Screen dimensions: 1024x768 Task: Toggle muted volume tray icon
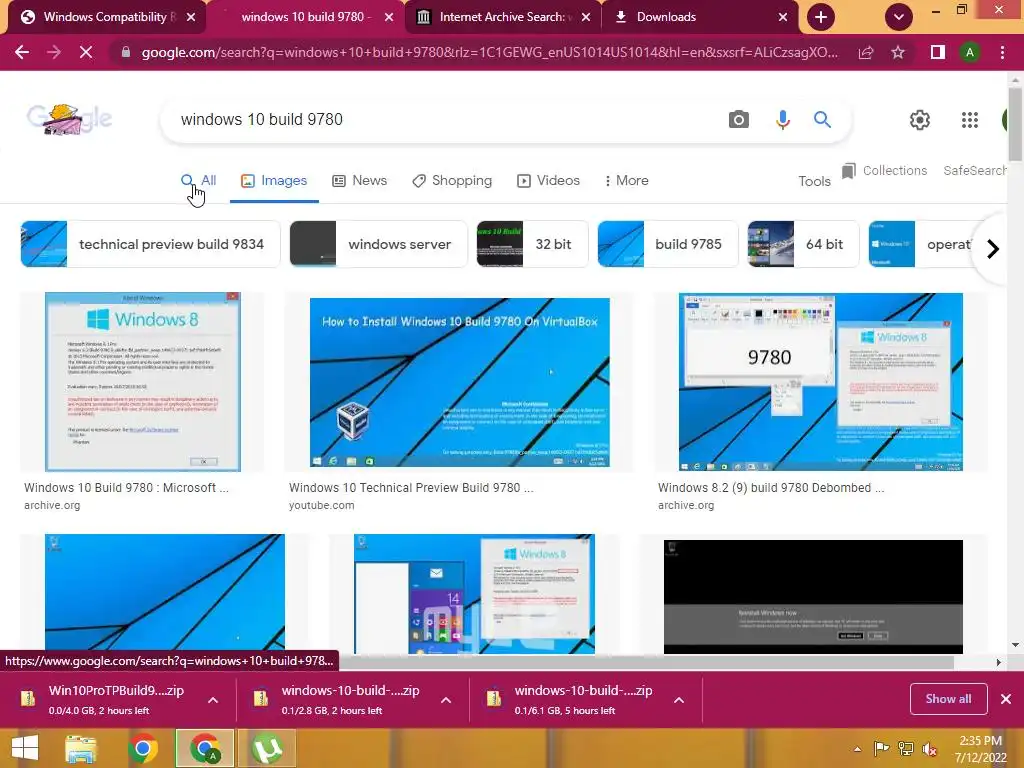tap(930, 749)
